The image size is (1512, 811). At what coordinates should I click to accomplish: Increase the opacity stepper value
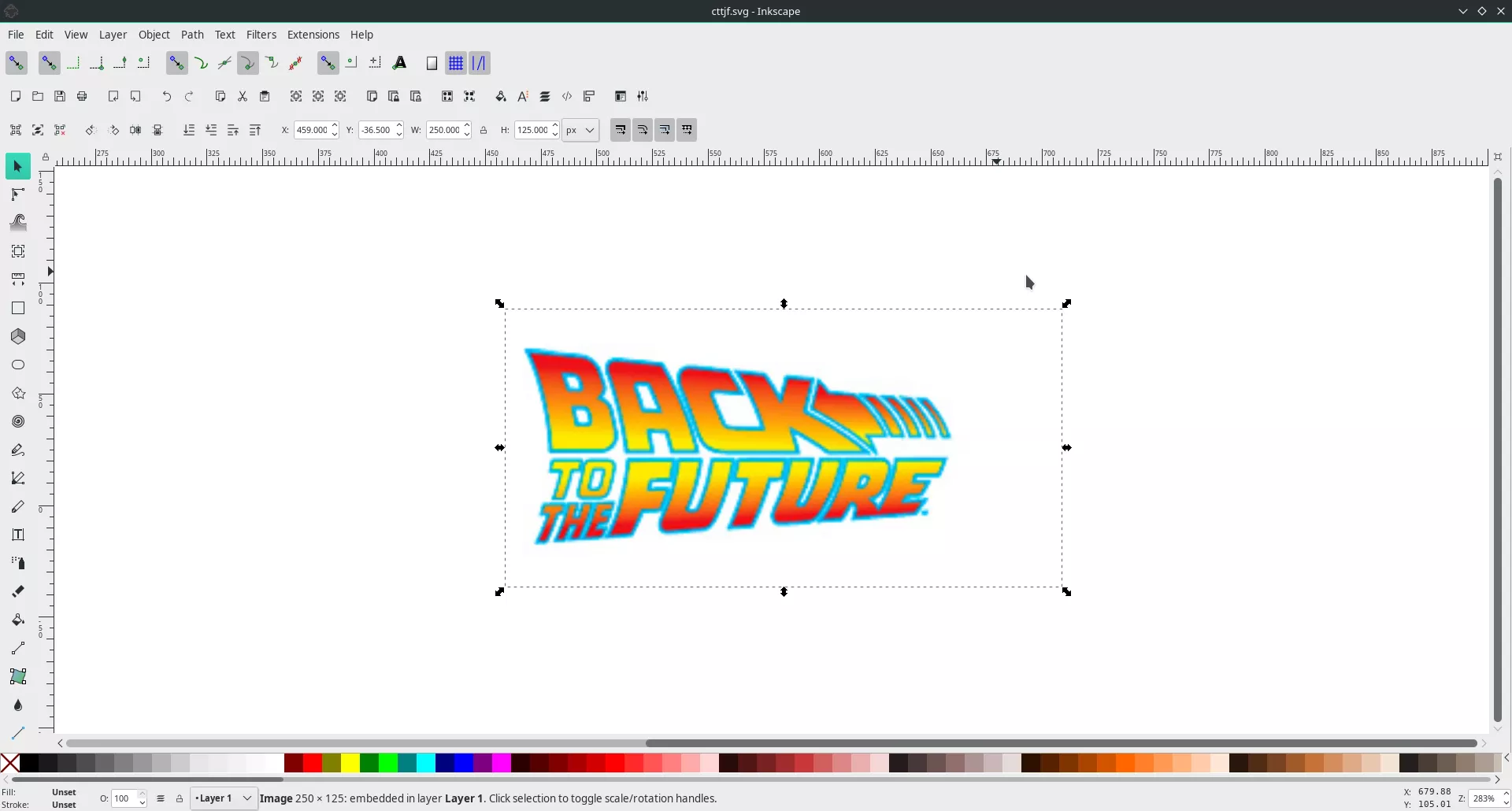click(x=142, y=794)
